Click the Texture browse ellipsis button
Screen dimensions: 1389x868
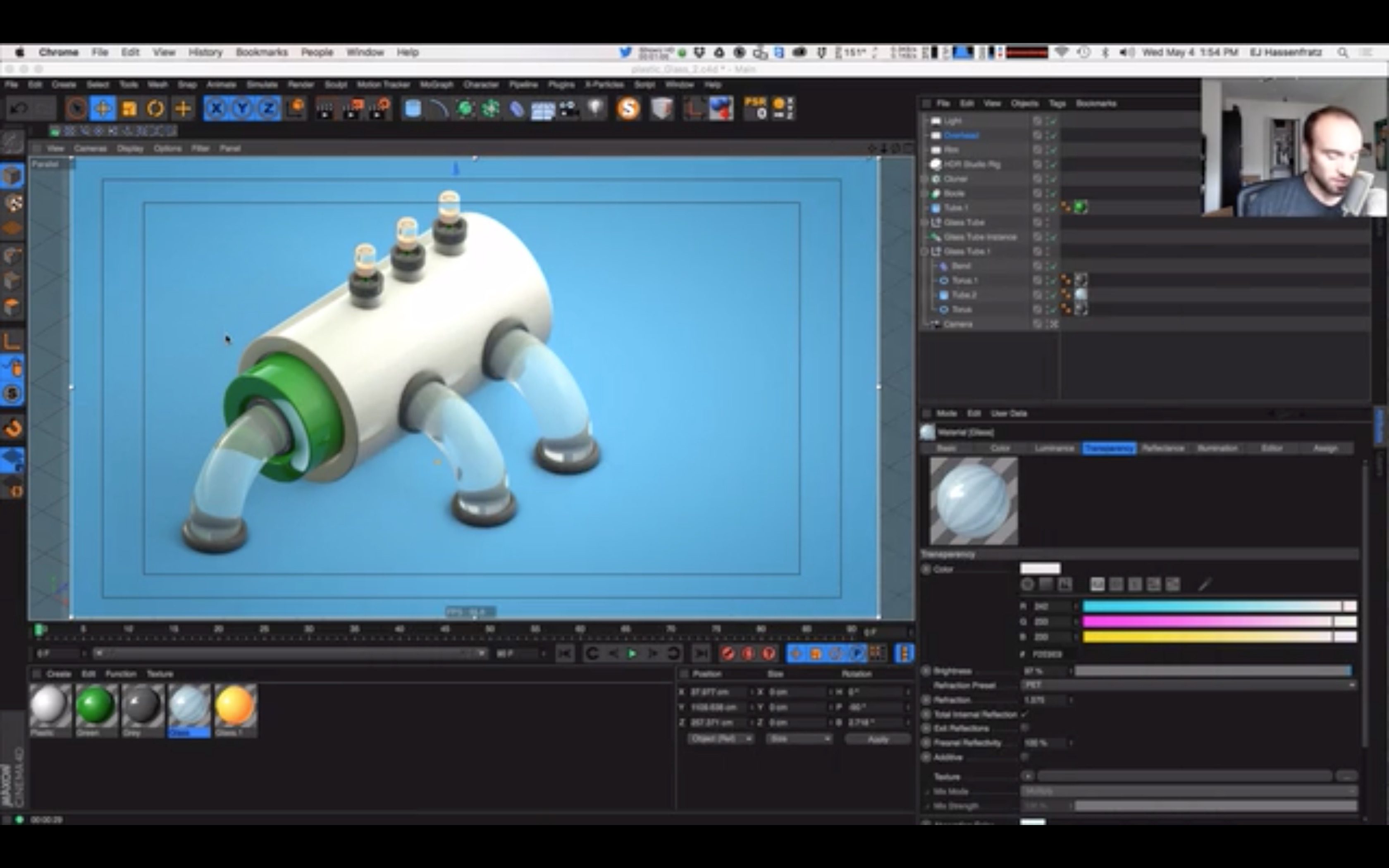click(1346, 777)
